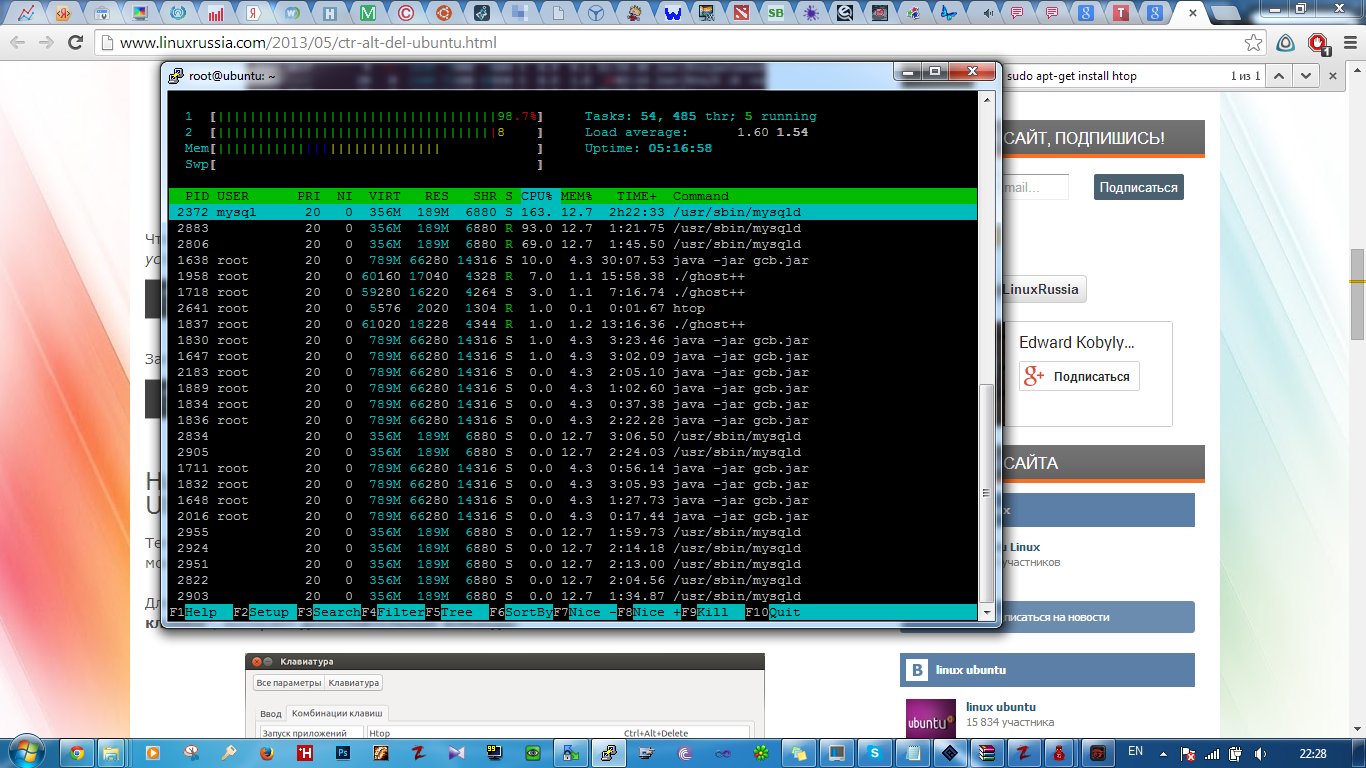The width and height of the screenshot is (1366, 768).
Task: Close the Chrome find bar
Action: click(1332, 76)
